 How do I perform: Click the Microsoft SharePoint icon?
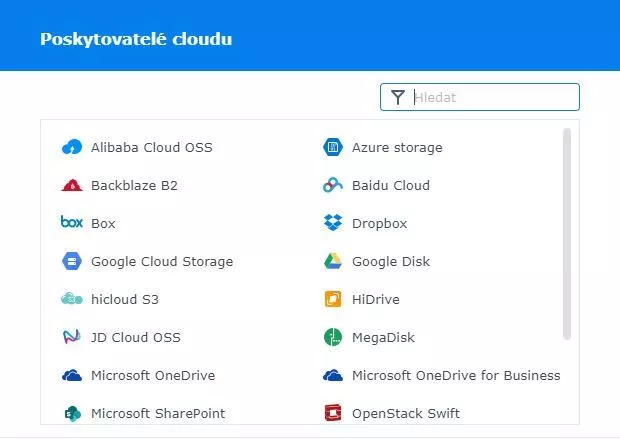pos(72,413)
